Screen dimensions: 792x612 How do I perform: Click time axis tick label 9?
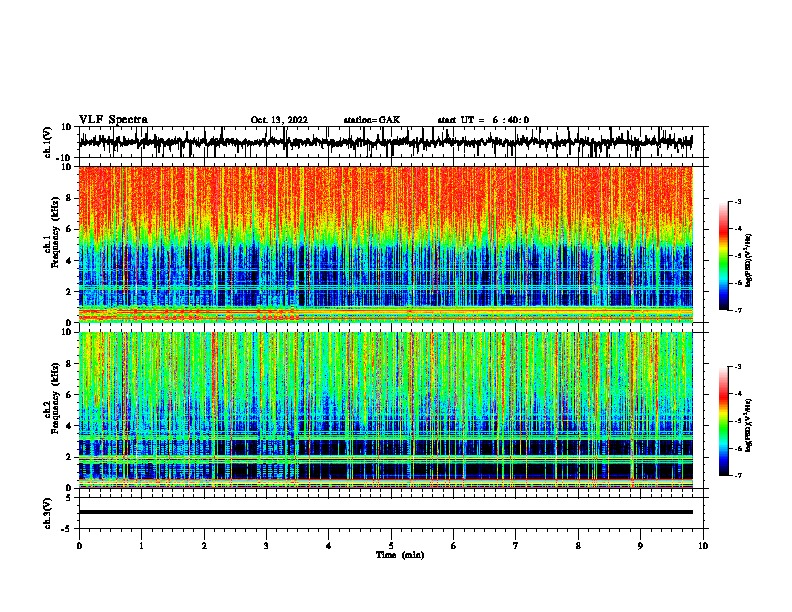pyautogui.click(x=640, y=546)
